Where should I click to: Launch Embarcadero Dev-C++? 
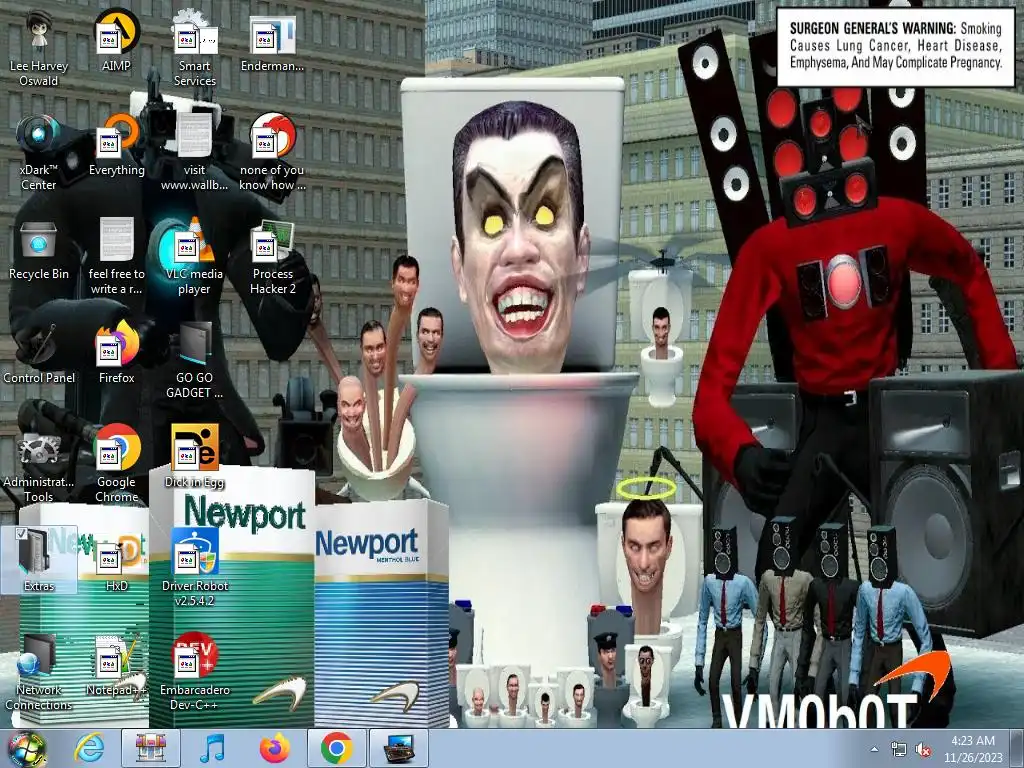pyautogui.click(x=195, y=671)
